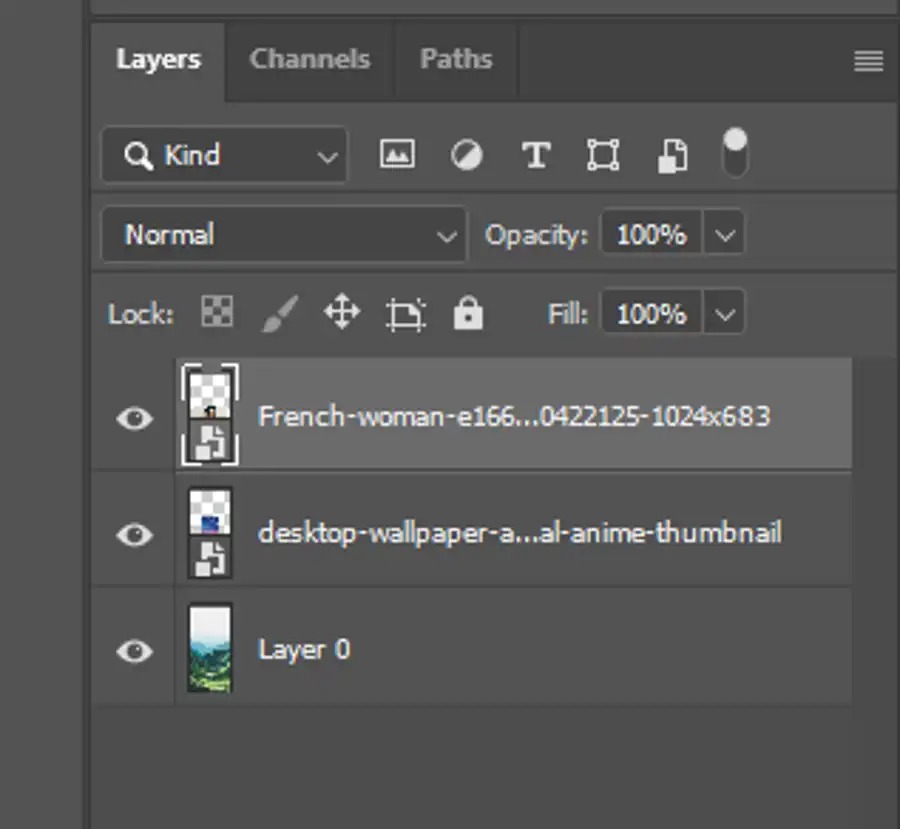900x829 pixels.
Task: Prevent auto-nesting into artboards lock
Action: [405, 314]
